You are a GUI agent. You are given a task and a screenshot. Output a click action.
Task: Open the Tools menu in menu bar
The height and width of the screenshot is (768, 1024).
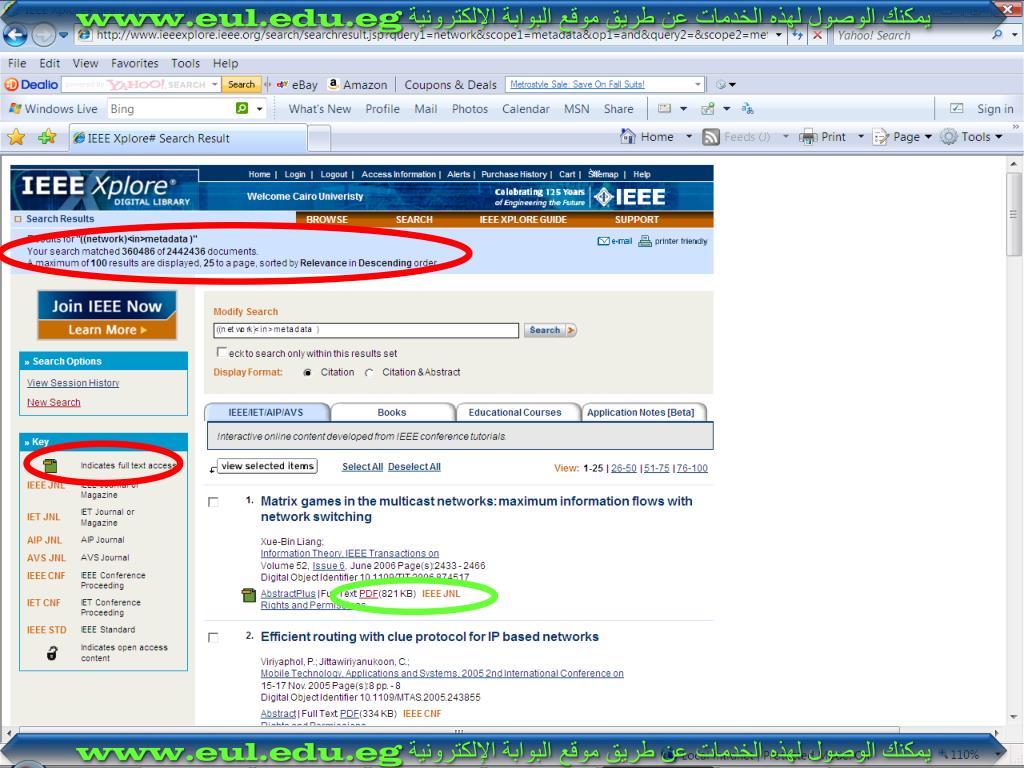(185, 63)
